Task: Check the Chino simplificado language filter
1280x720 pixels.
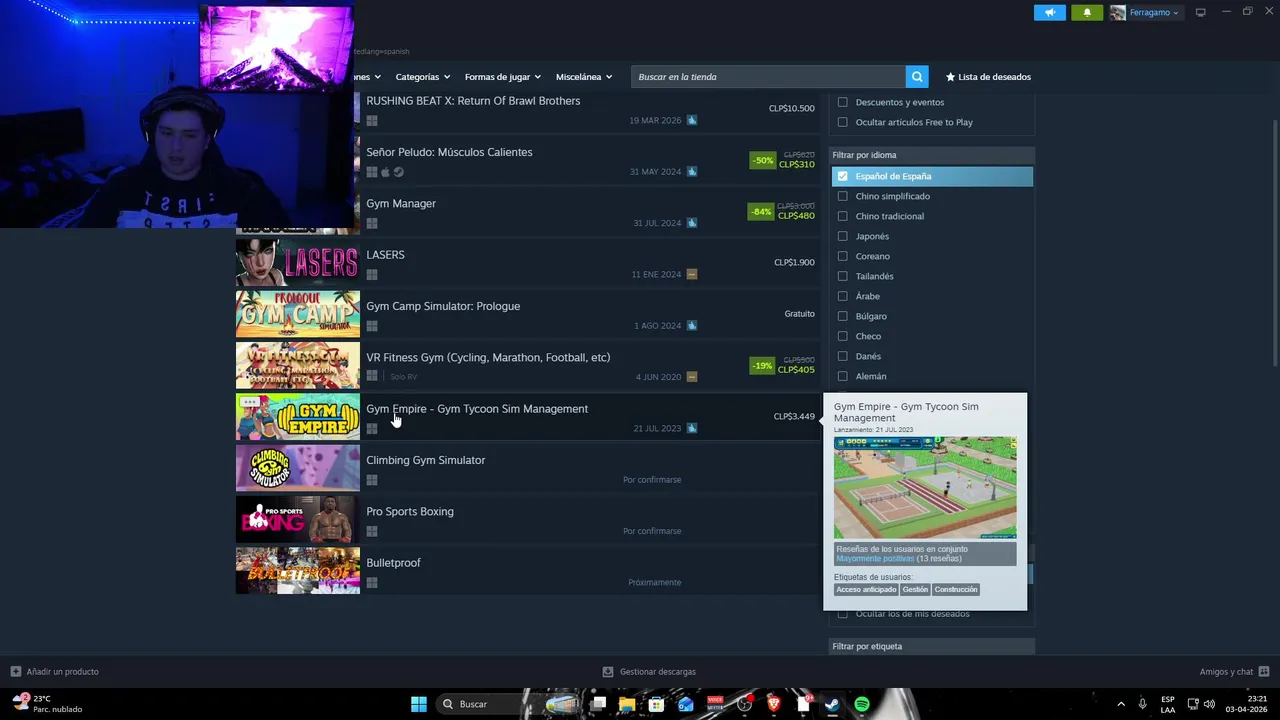Action: (x=842, y=196)
